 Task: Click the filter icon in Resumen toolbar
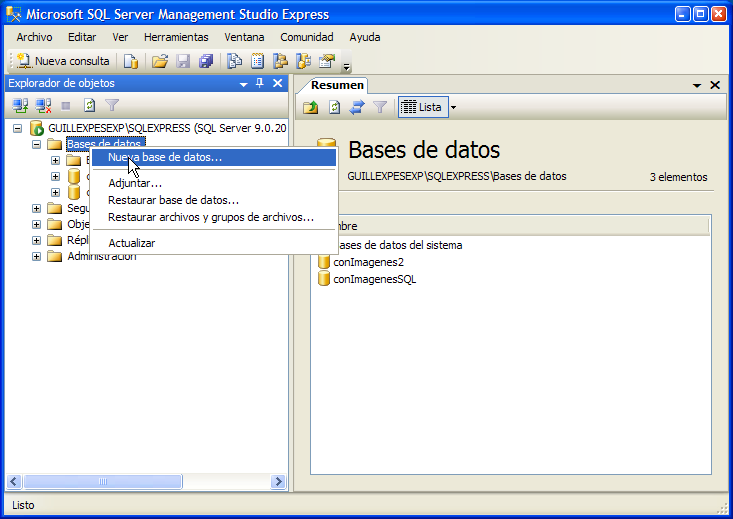point(380,108)
